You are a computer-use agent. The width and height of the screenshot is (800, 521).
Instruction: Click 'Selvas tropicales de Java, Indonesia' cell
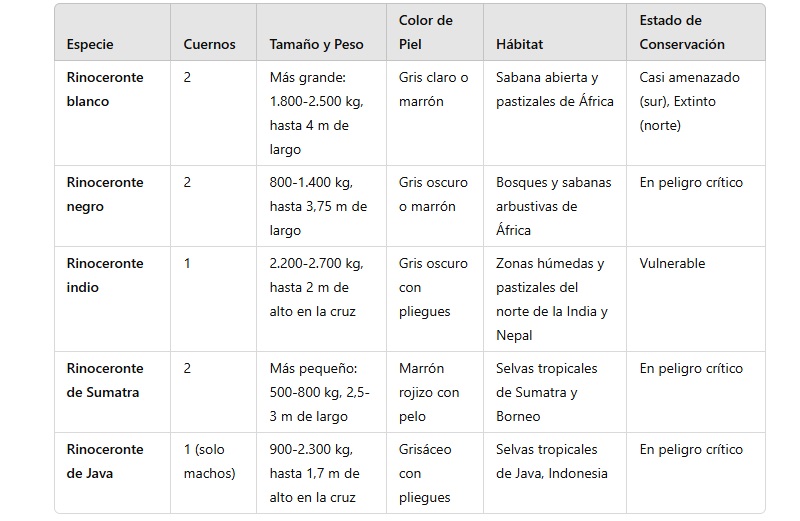[x=552, y=461]
